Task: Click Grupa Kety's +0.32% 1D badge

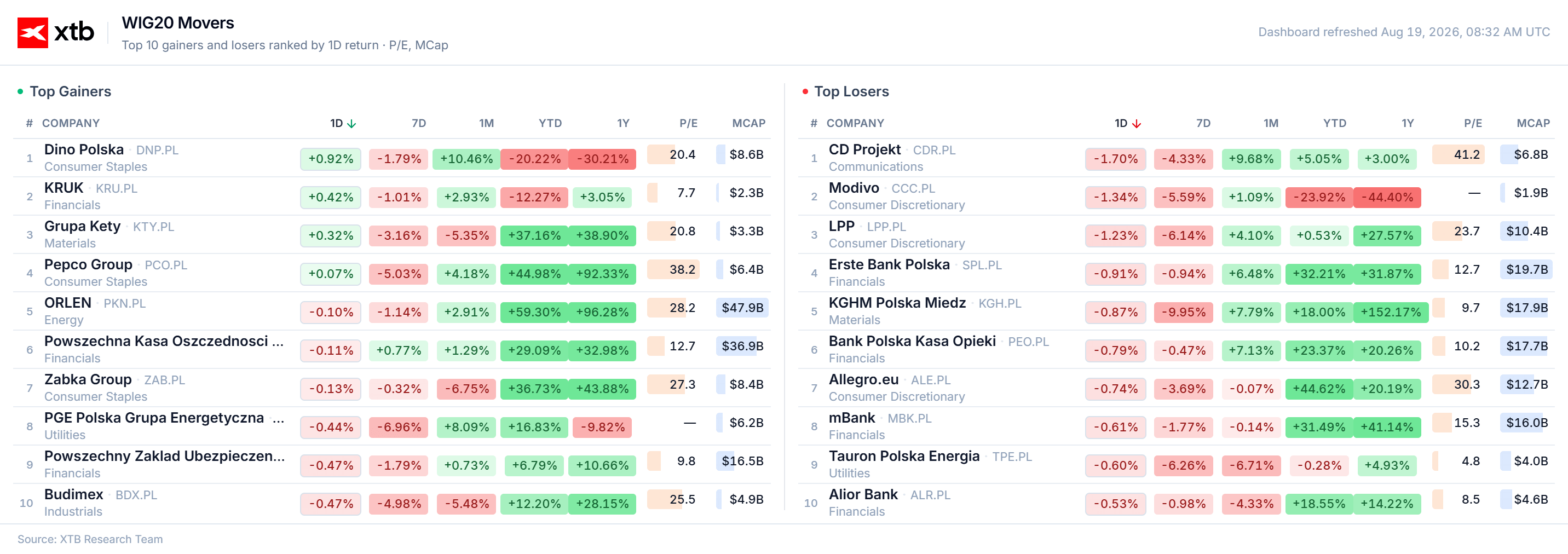Action: [331, 235]
